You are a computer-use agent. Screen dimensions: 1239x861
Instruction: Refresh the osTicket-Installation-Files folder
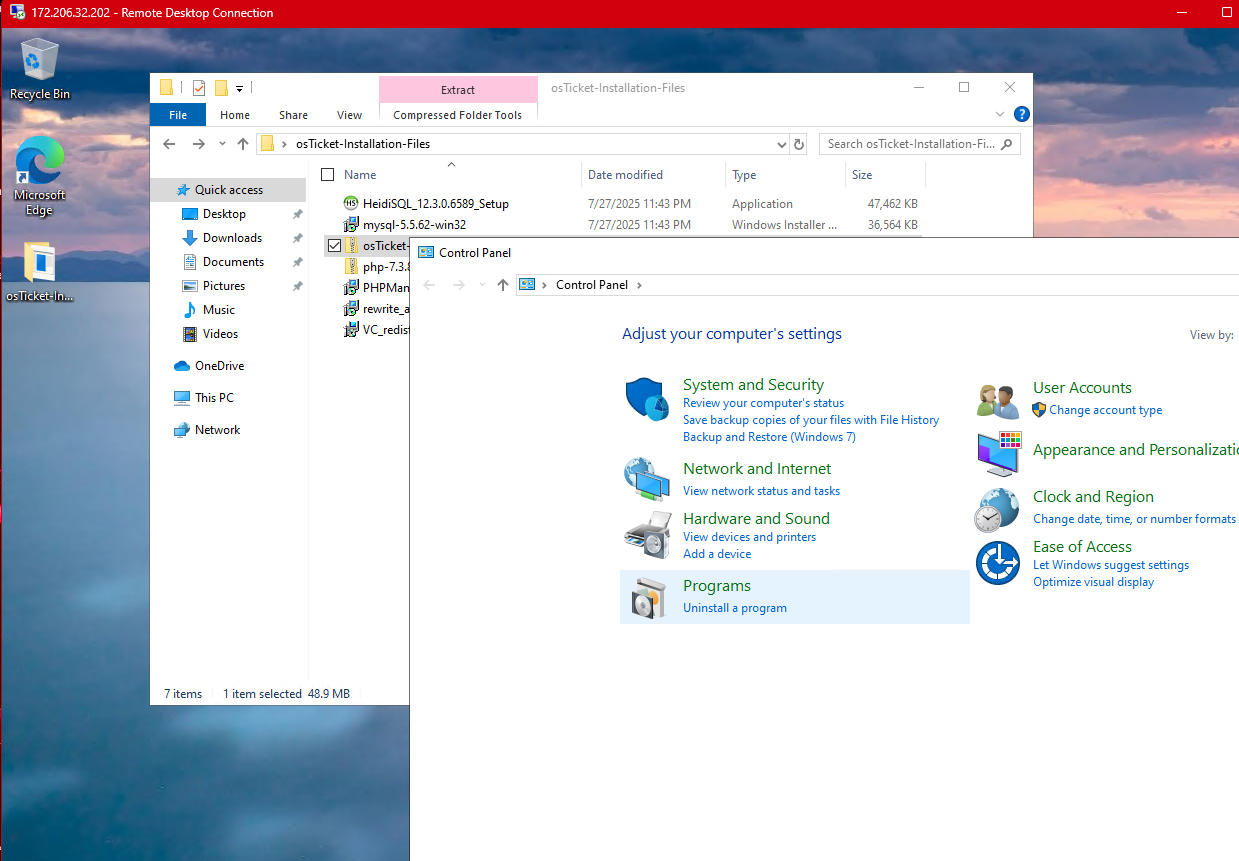pyautogui.click(x=799, y=144)
